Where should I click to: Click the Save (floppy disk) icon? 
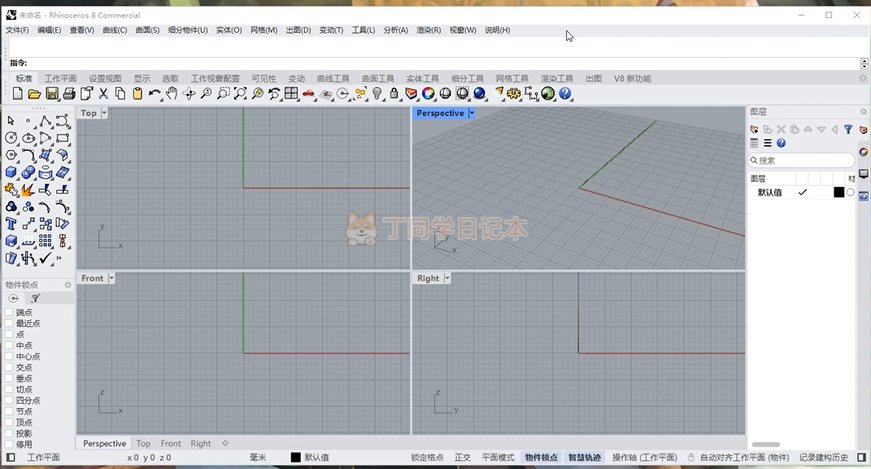coord(51,94)
